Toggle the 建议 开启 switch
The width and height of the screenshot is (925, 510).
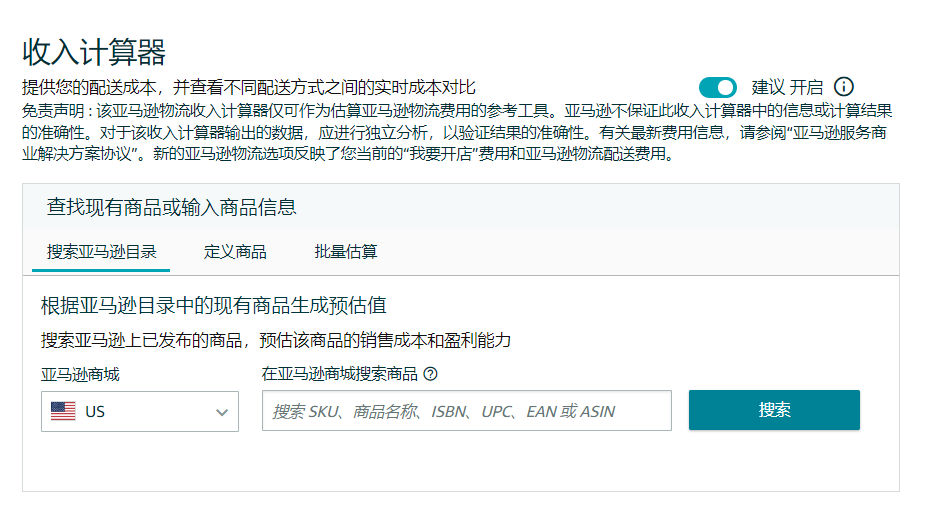[717, 88]
